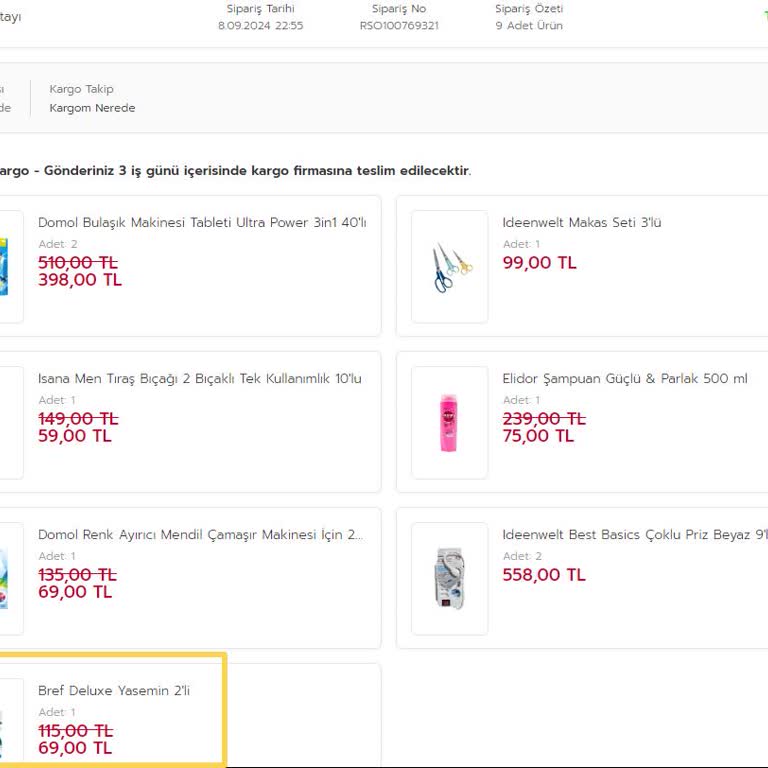Open Domol Bulaşık Makinesi Tableti Ultra Power title
The image size is (768, 768).
[x=202, y=222]
